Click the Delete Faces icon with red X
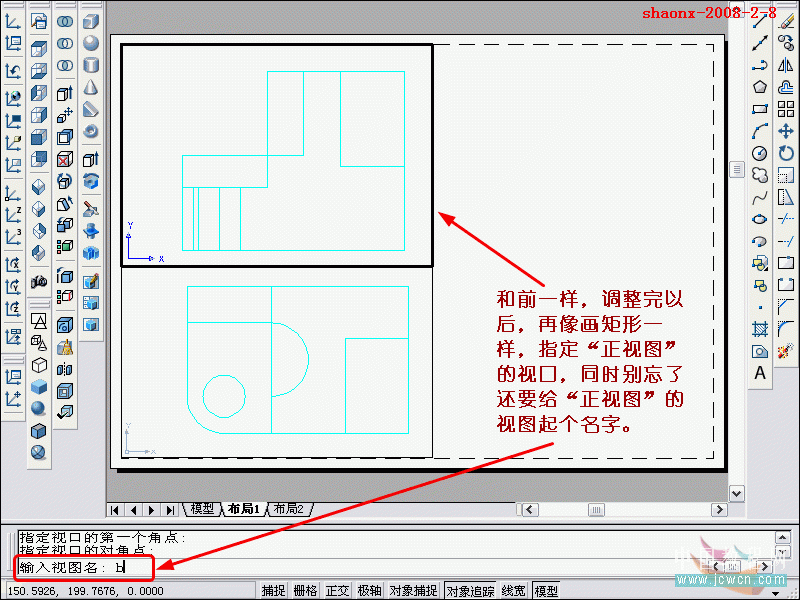 coord(65,160)
